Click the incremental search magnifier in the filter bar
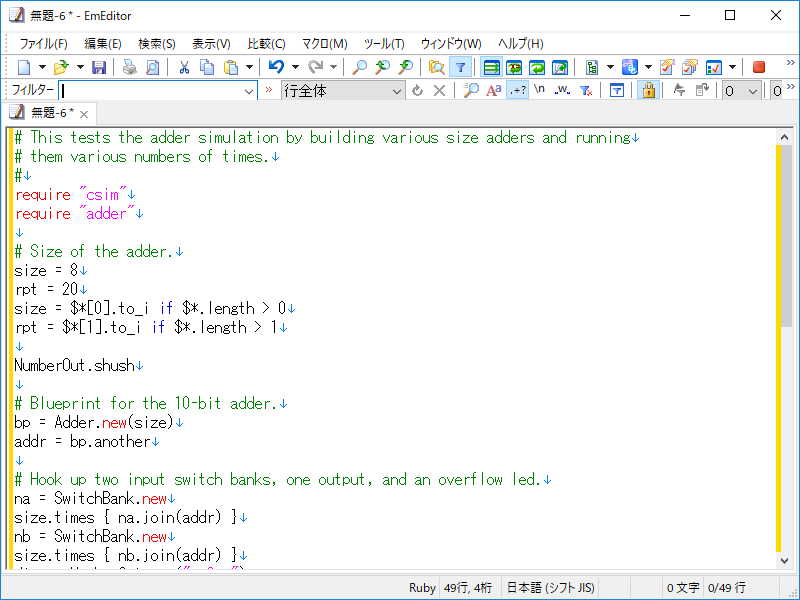Screen dimensions: 800x600 click(x=471, y=91)
